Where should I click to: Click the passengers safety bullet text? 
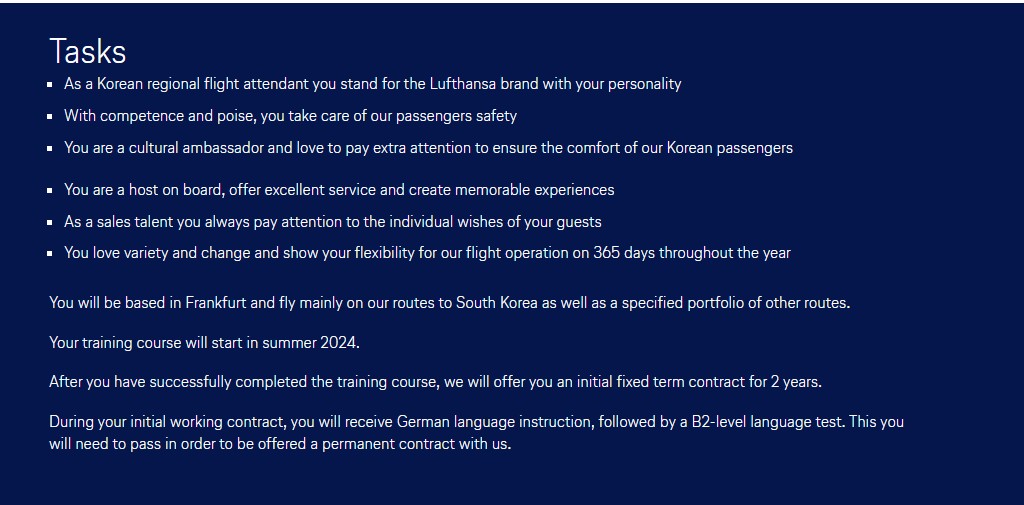[290, 116]
